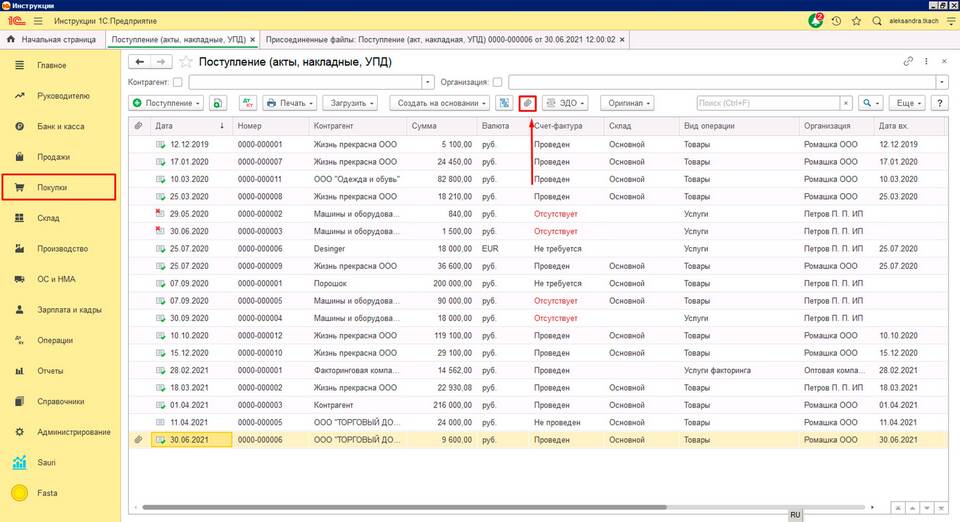Click the Загрузить button
Image resolution: width=960 pixels, height=522 pixels.
[350, 103]
